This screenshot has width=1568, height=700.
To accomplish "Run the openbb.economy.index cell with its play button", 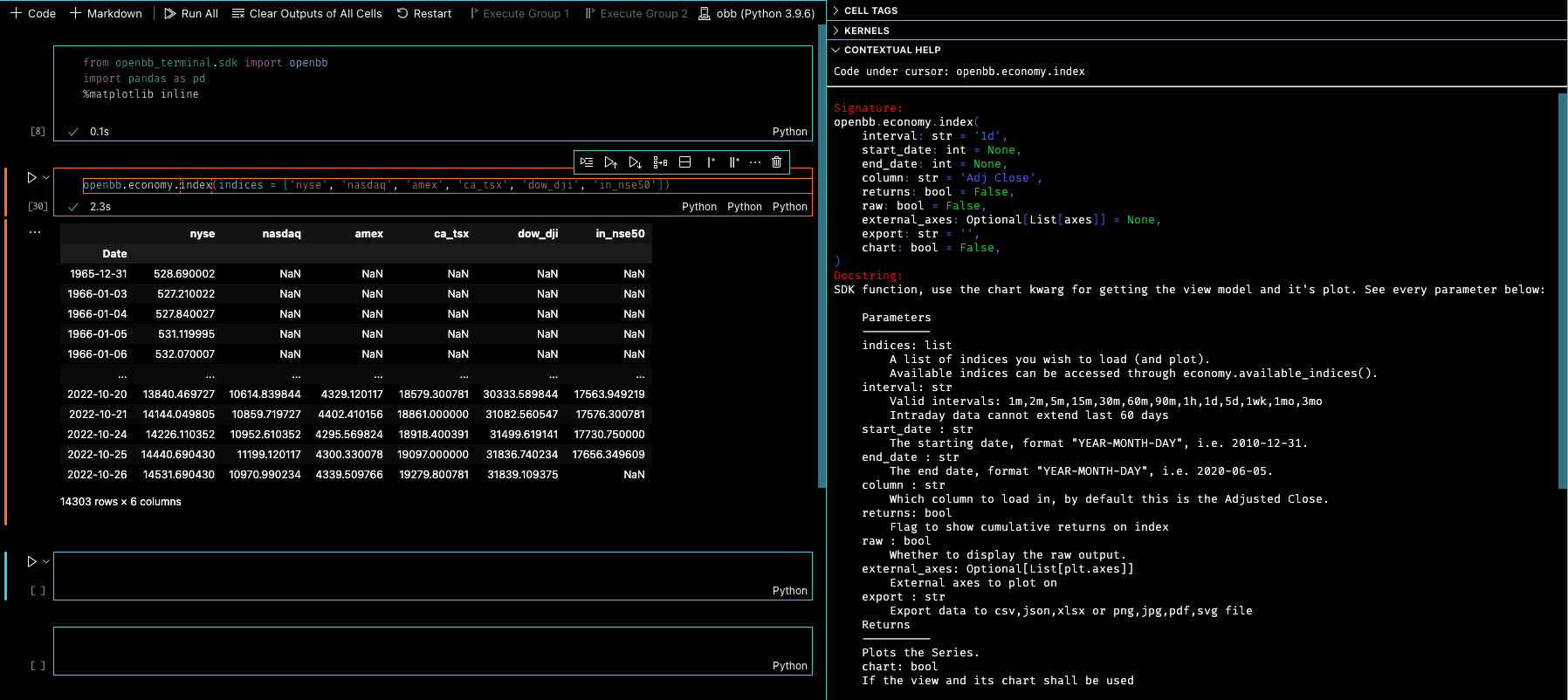I will pyautogui.click(x=31, y=177).
